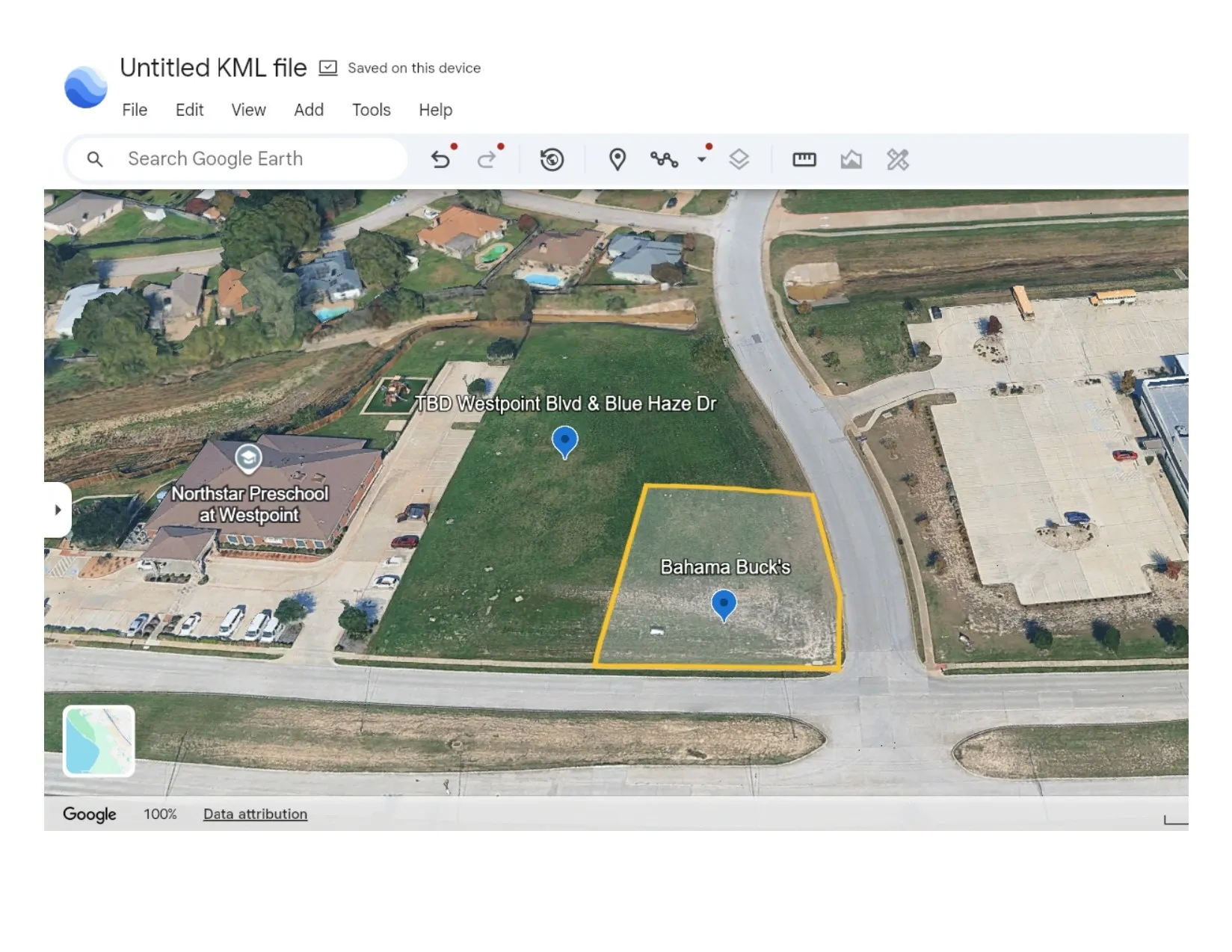The width and height of the screenshot is (1232, 952).
Task: Open the Data attribution link
Action: (x=255, y=814)
